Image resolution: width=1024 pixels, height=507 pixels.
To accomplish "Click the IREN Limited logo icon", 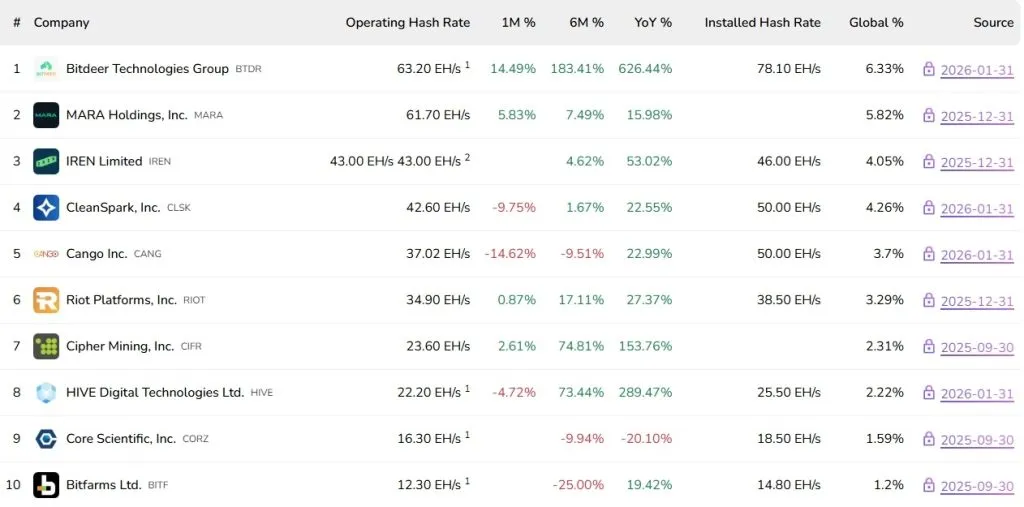I will tap(46, 161).
